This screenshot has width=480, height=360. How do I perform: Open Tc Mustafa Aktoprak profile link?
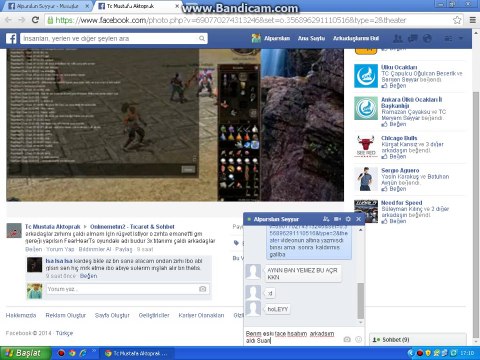(53, 227)
